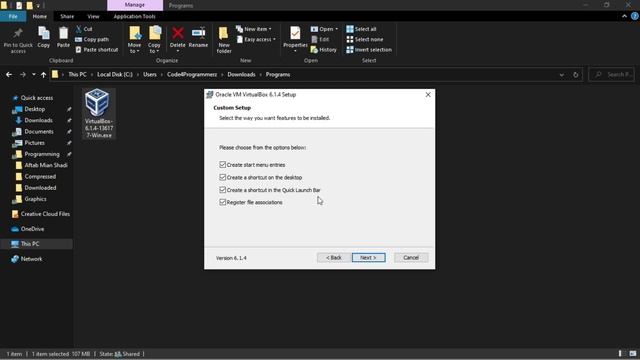Click Select all in ribbon

click(361, 29)
